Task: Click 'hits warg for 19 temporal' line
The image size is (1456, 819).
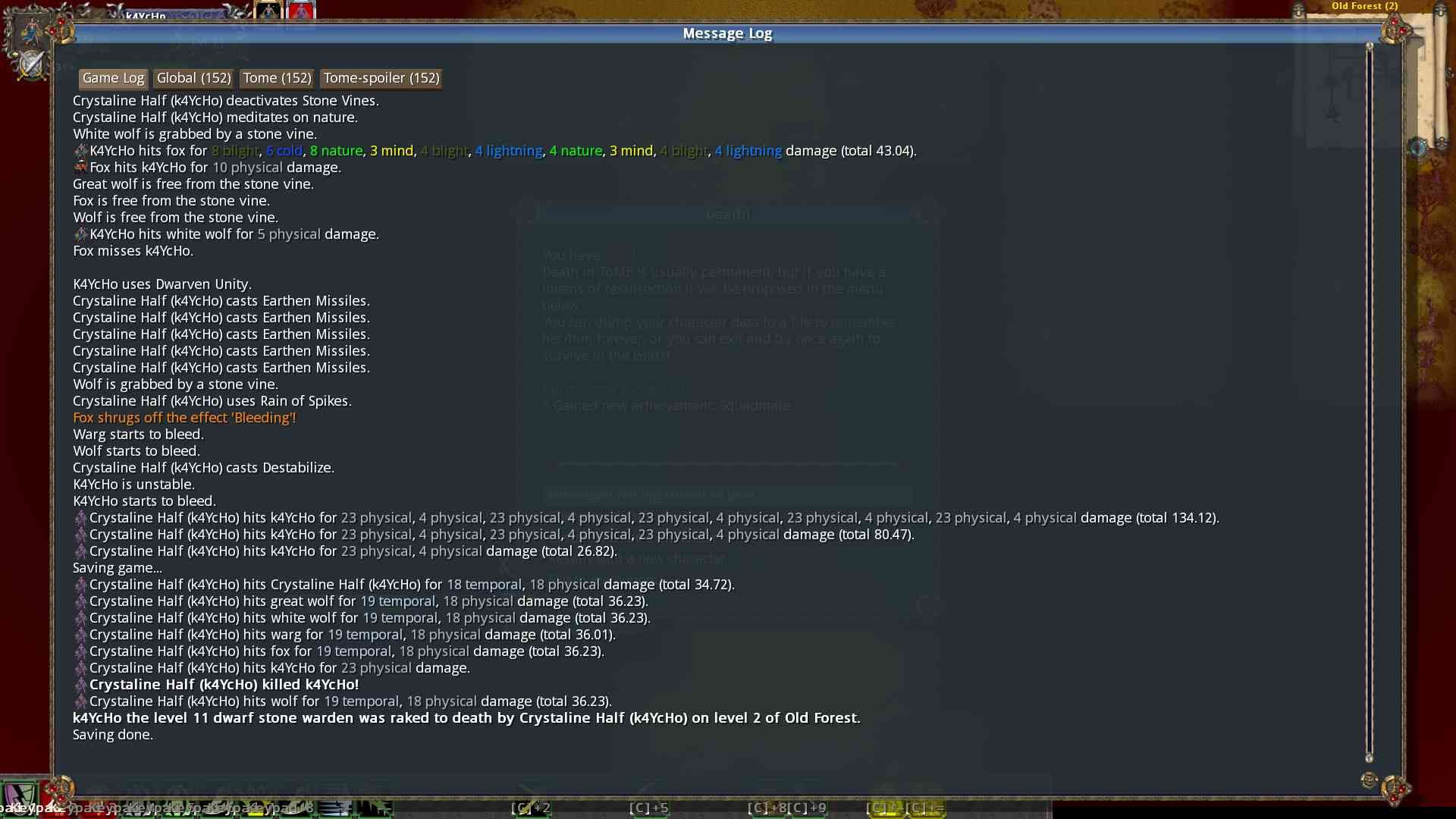Action: click(x=345, y=635)
